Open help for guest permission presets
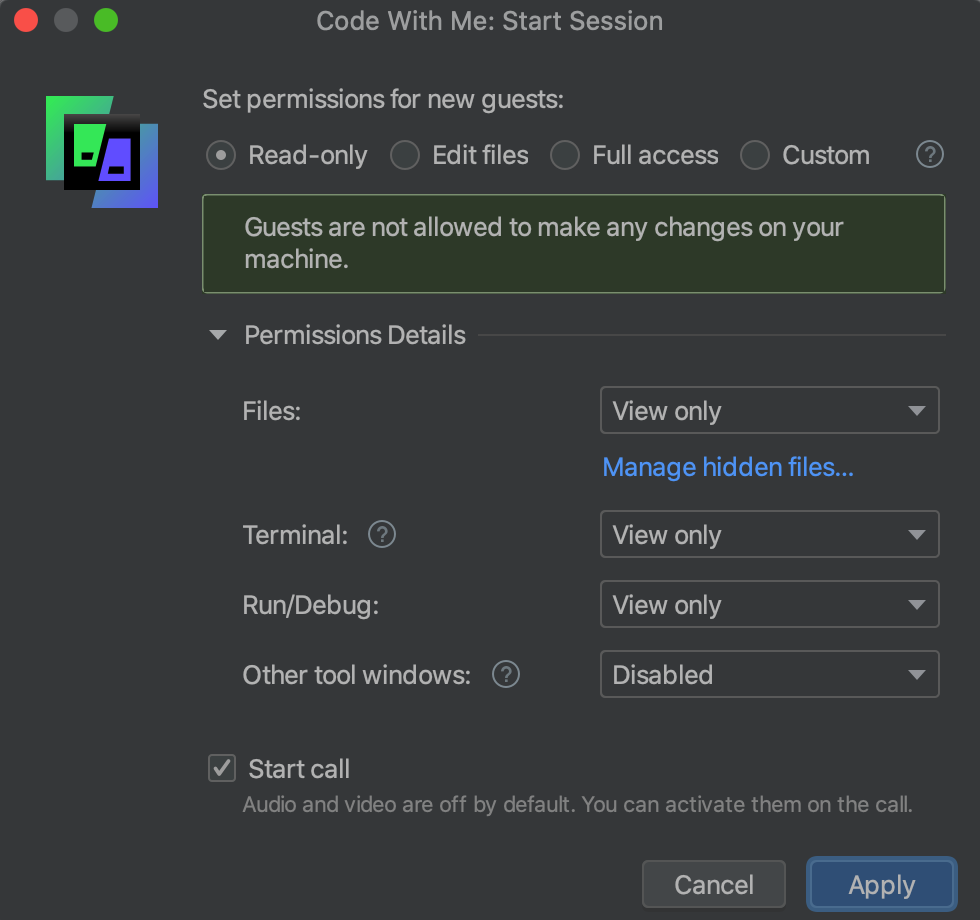This screenshot has height=920, width=980. [x=930, y=155]
